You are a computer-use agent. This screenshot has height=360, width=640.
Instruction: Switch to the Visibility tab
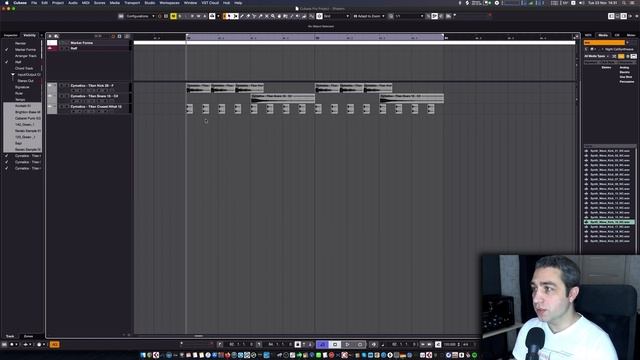pyautogui.click(x=29, y=36)
